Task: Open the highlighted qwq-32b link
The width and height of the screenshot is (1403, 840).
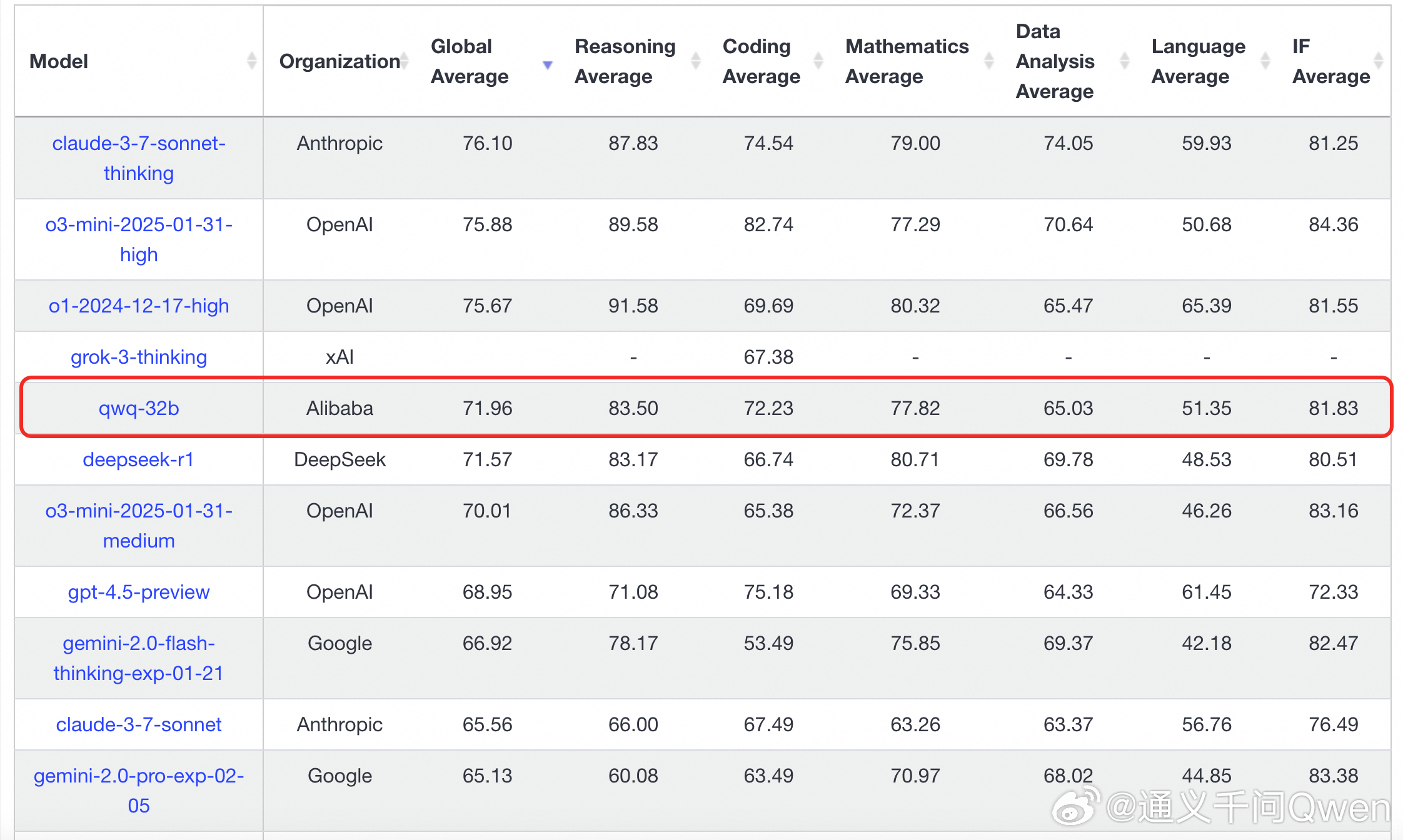Action: tap(139, 408)
